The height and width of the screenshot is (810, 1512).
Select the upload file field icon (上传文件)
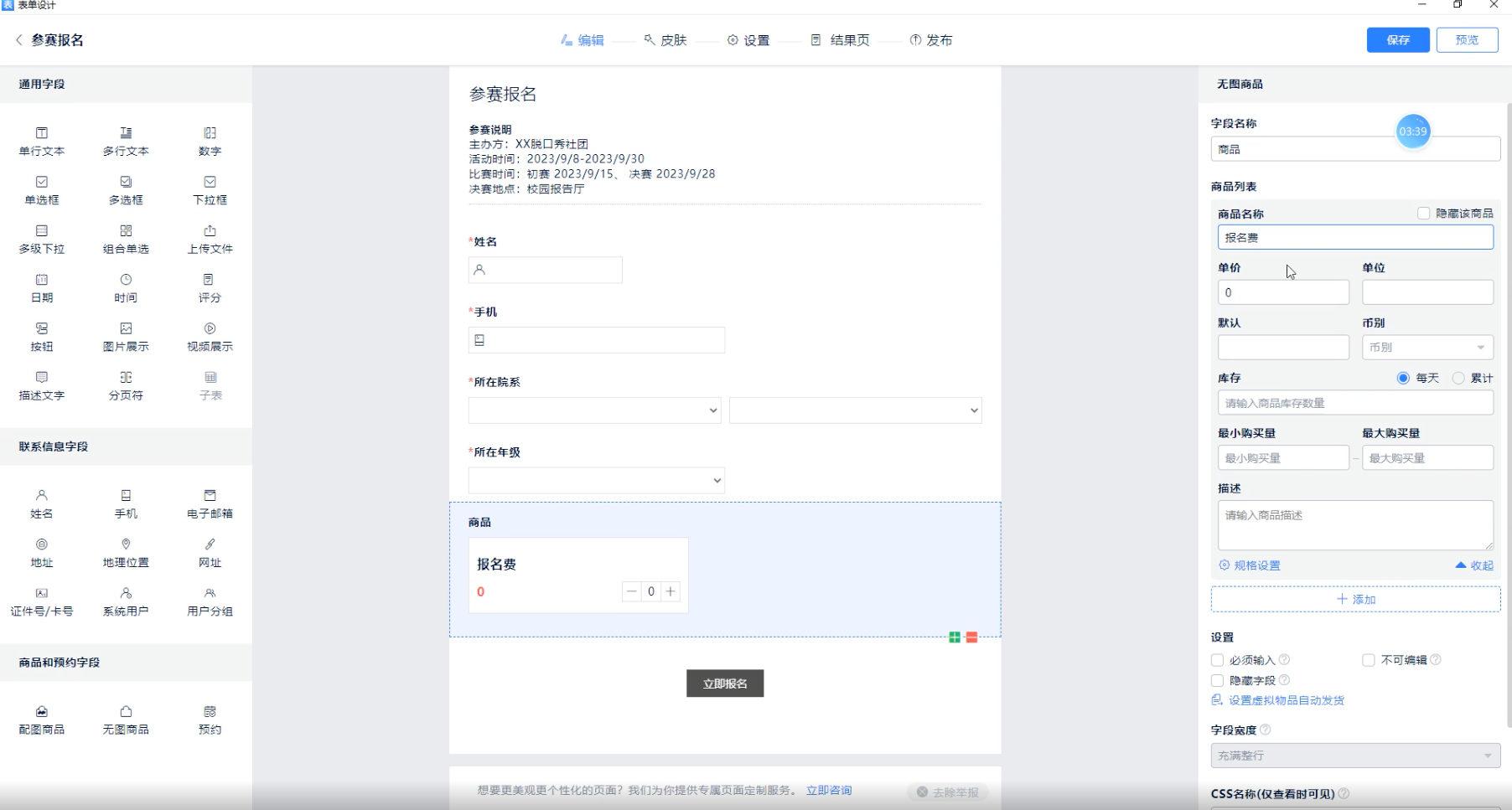click(210, 238)
